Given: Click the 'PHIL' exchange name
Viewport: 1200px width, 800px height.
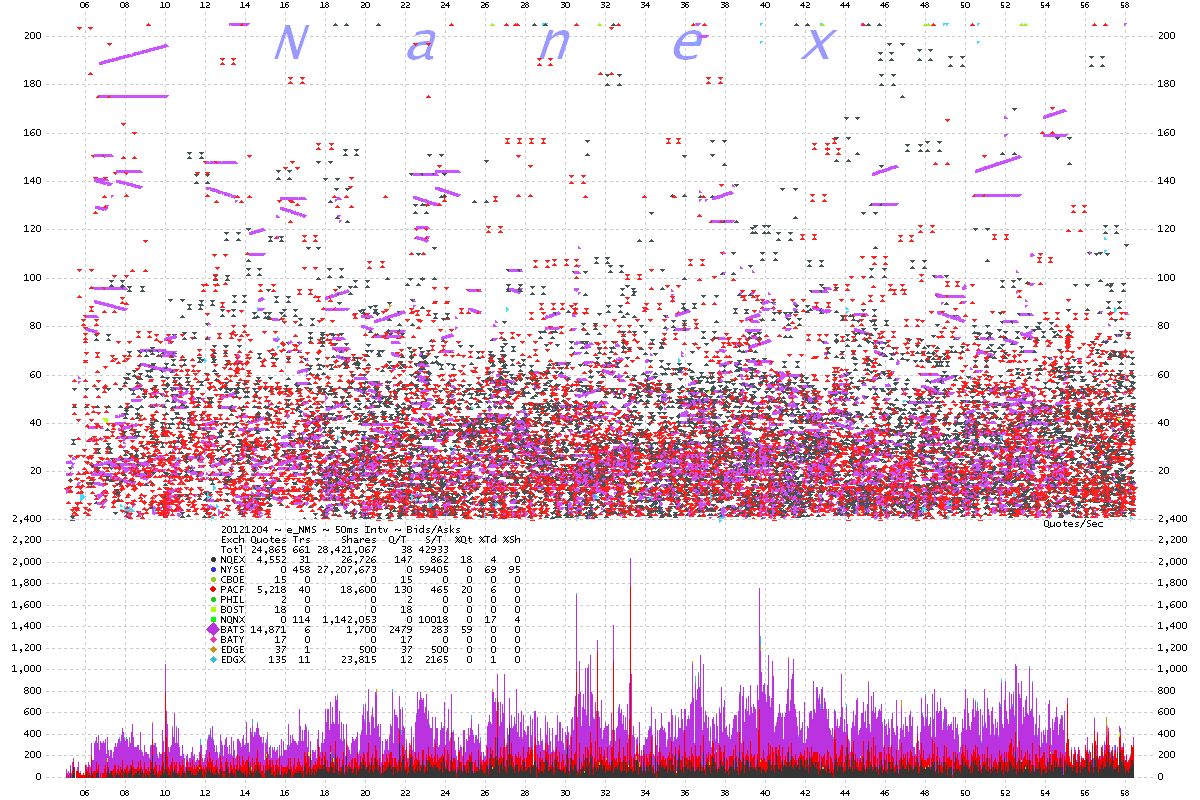Looking at the screenshot, I should [232, 600].
